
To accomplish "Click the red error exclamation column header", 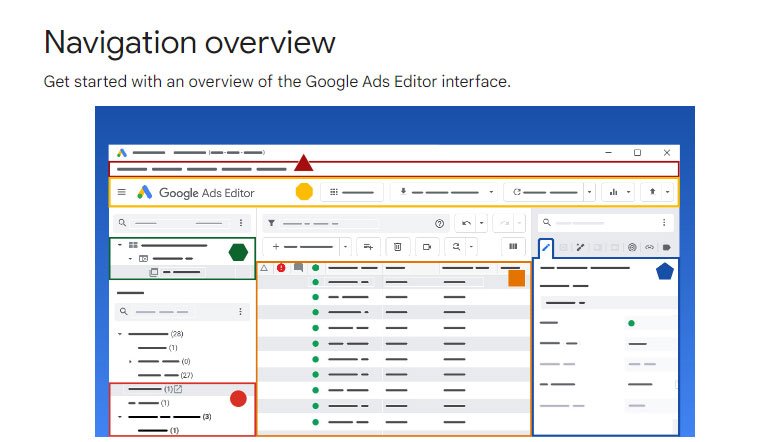I will 281,268.
